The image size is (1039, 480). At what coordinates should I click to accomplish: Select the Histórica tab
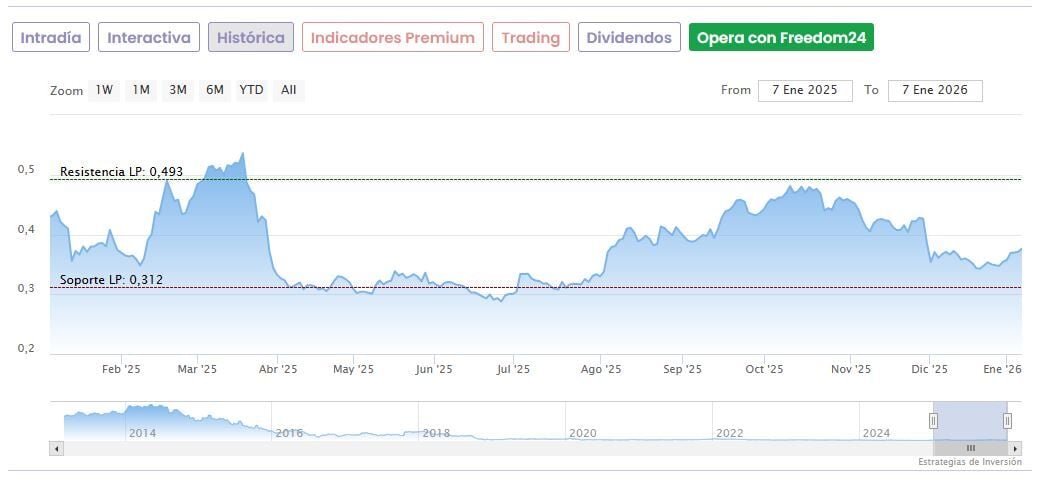click(x=251, y=38)
